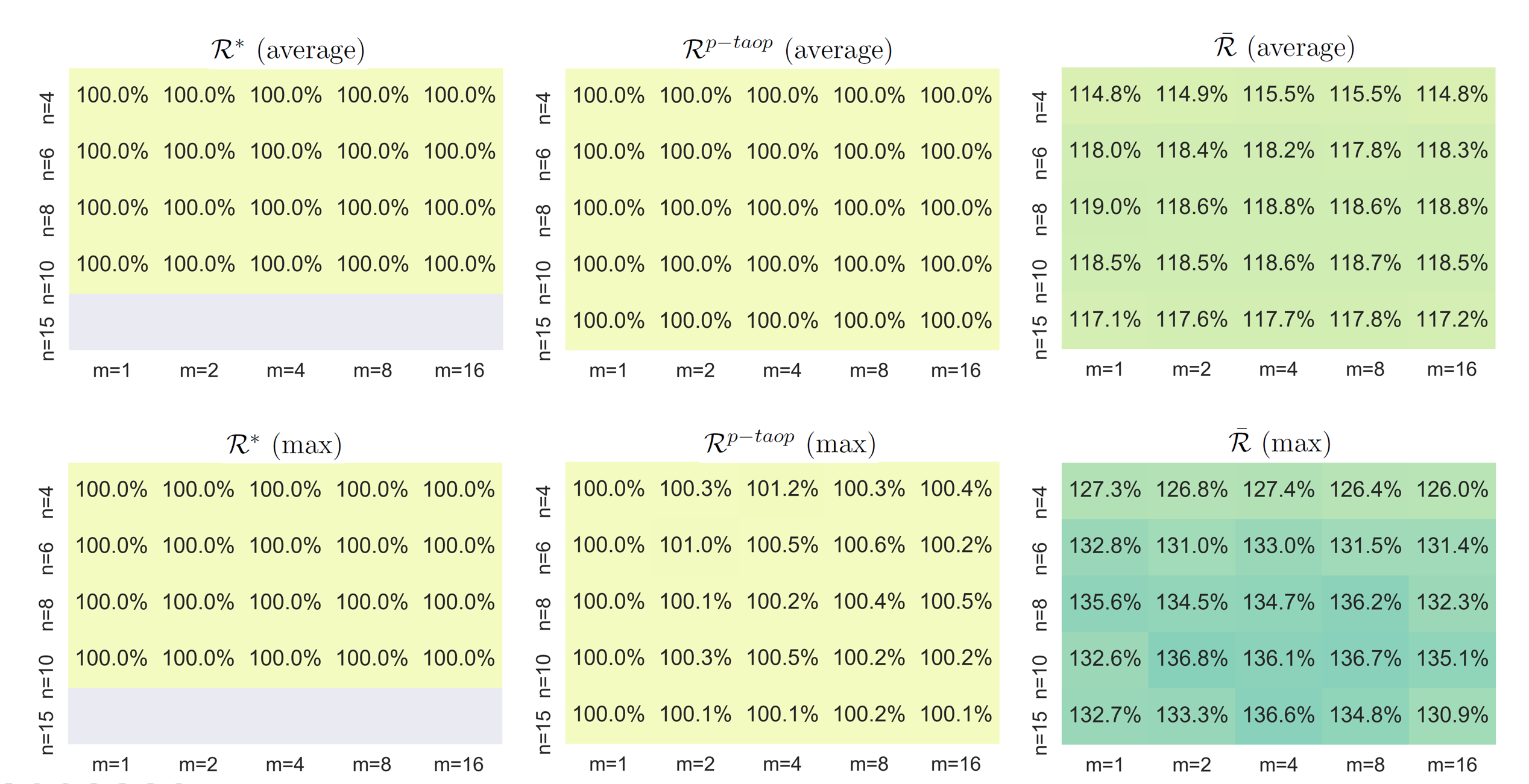Click the 101.2% cell in p-taop max
Screen dimensions: 1529x784
click(782, 489)
